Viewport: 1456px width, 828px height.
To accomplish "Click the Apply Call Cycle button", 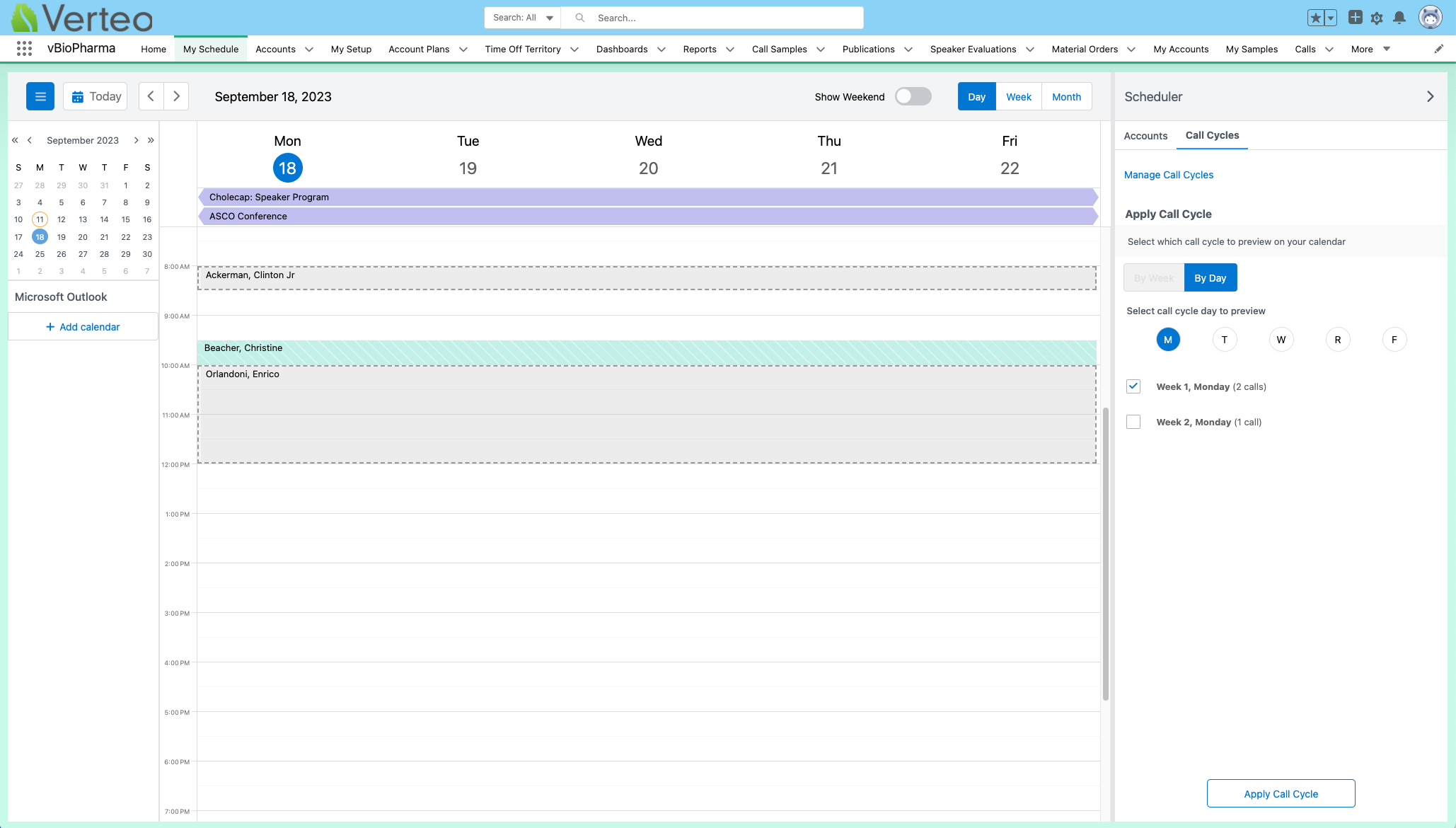I will pyautogui.click(x=1281, y=793).
